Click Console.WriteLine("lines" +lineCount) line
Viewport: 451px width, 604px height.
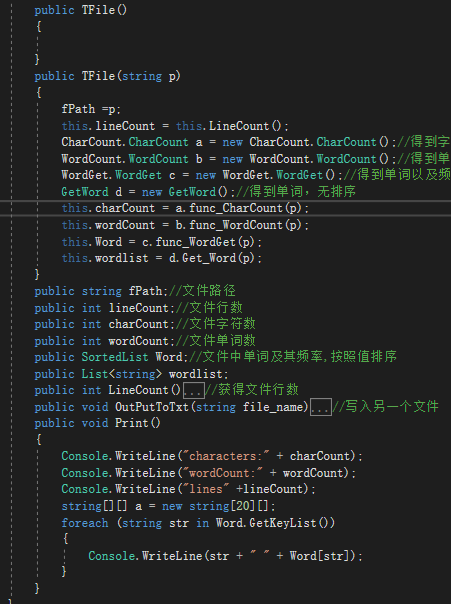[x=188, y=489]
